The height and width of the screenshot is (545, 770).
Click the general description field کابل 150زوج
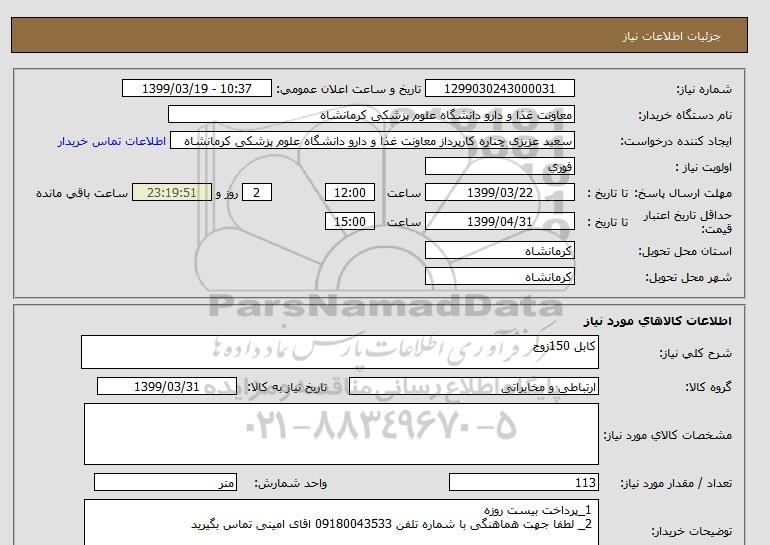340,352
